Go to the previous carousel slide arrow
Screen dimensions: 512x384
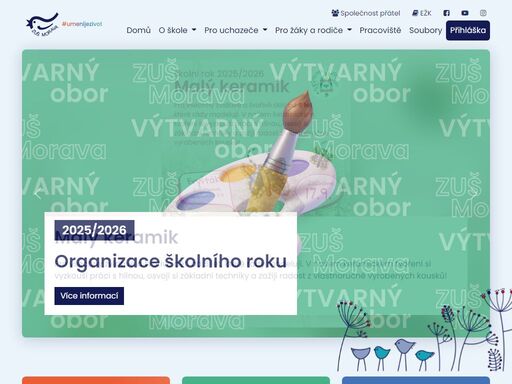38,193
